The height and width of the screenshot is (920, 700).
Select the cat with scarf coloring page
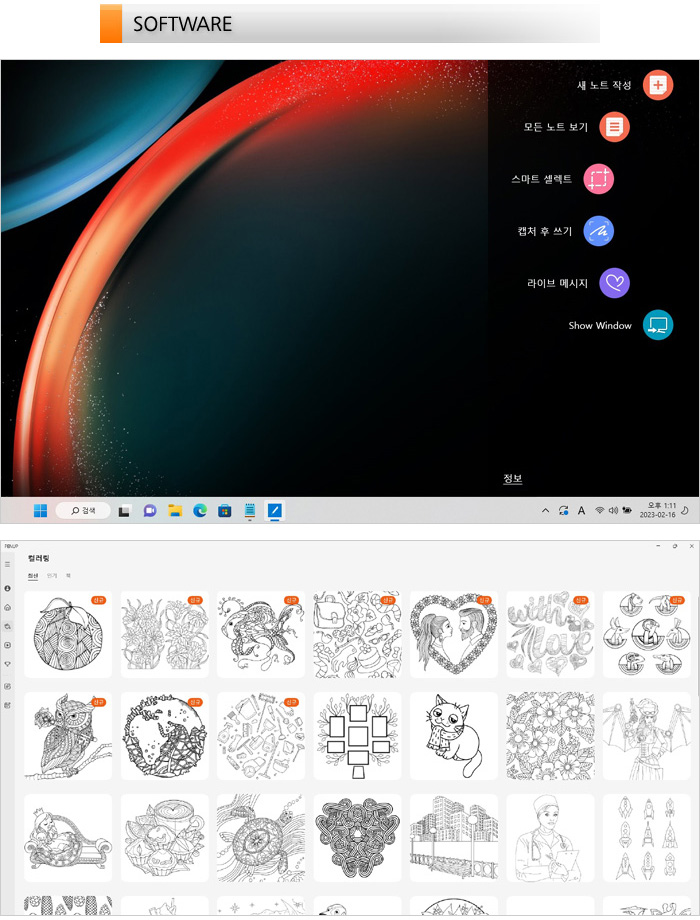pyautogui.click(x=453, y=735)
